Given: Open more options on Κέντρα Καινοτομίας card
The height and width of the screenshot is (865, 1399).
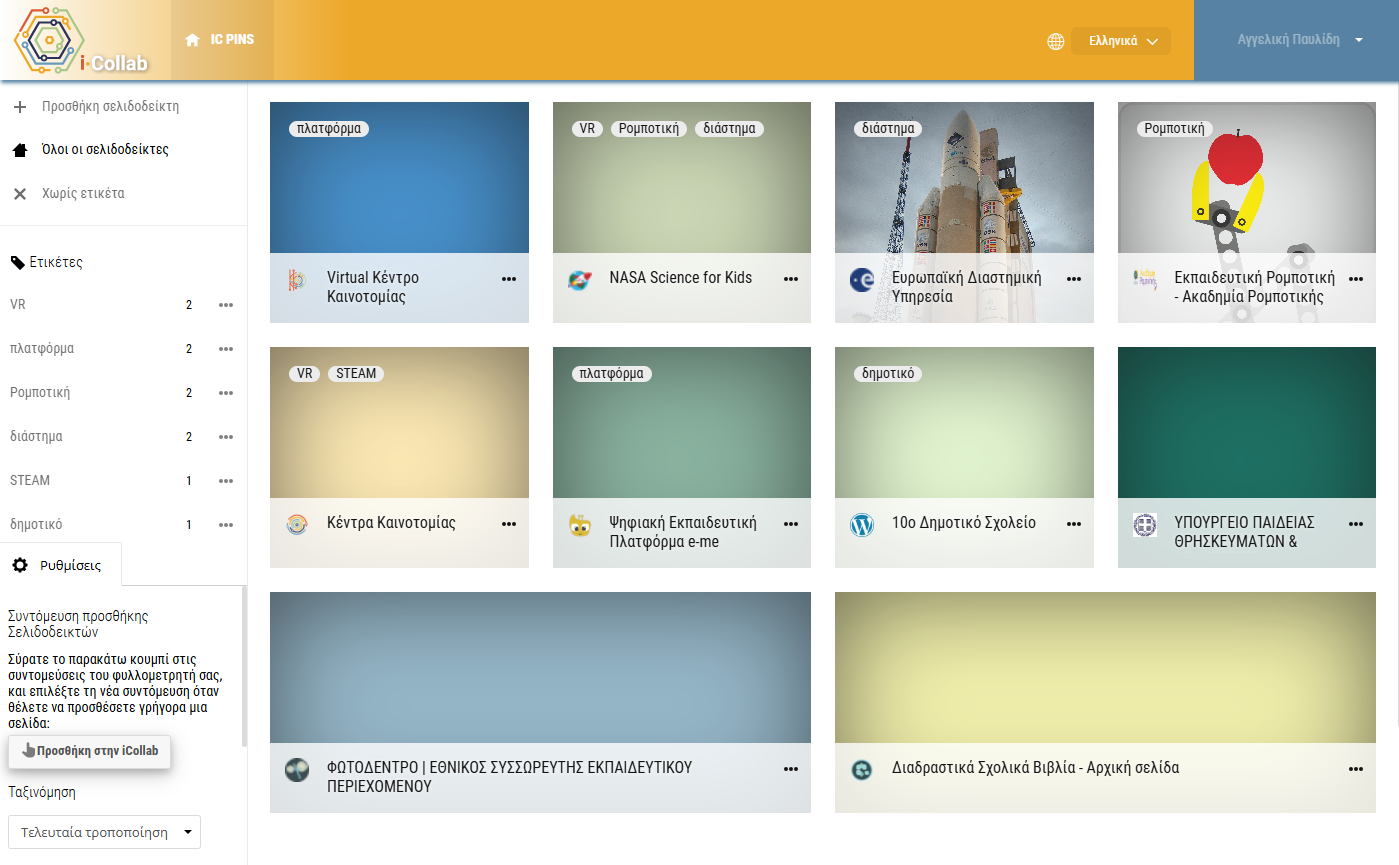Looking at the screenshot, I should pos(509,524).
